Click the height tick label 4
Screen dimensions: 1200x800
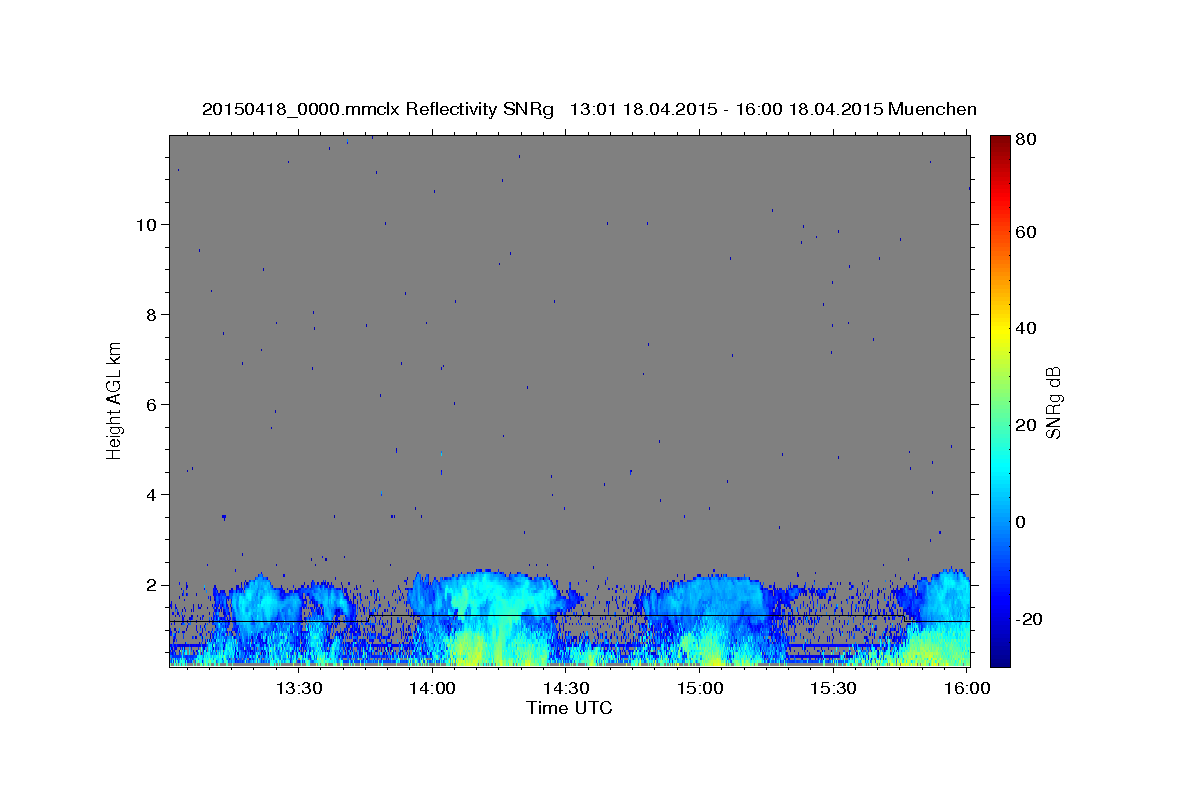pyautogui.click(x=151, y=494)
